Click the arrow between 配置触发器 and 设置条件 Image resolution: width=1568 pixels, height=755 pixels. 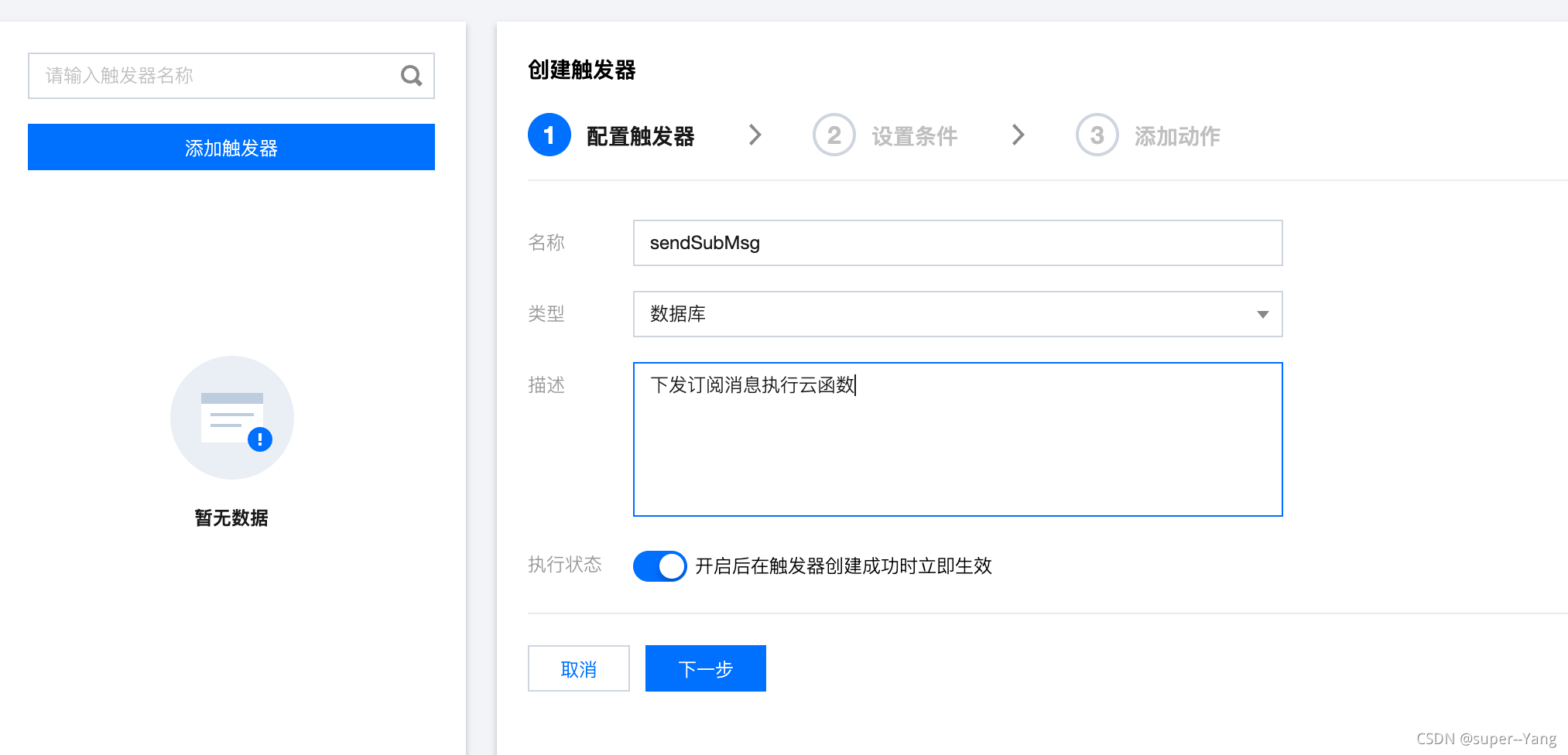tap(756, 135)
